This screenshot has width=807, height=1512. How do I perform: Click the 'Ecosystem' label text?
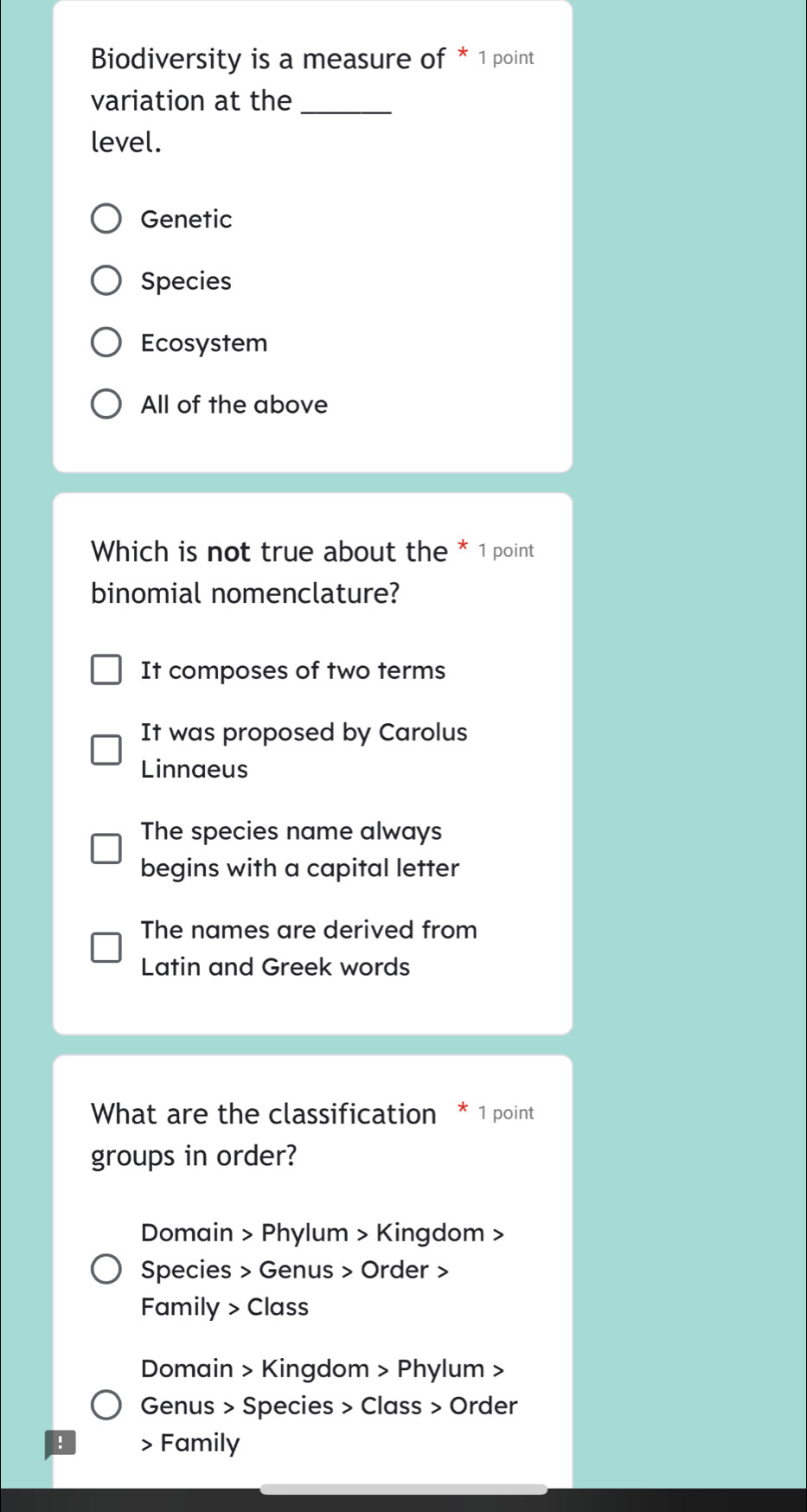204,343
